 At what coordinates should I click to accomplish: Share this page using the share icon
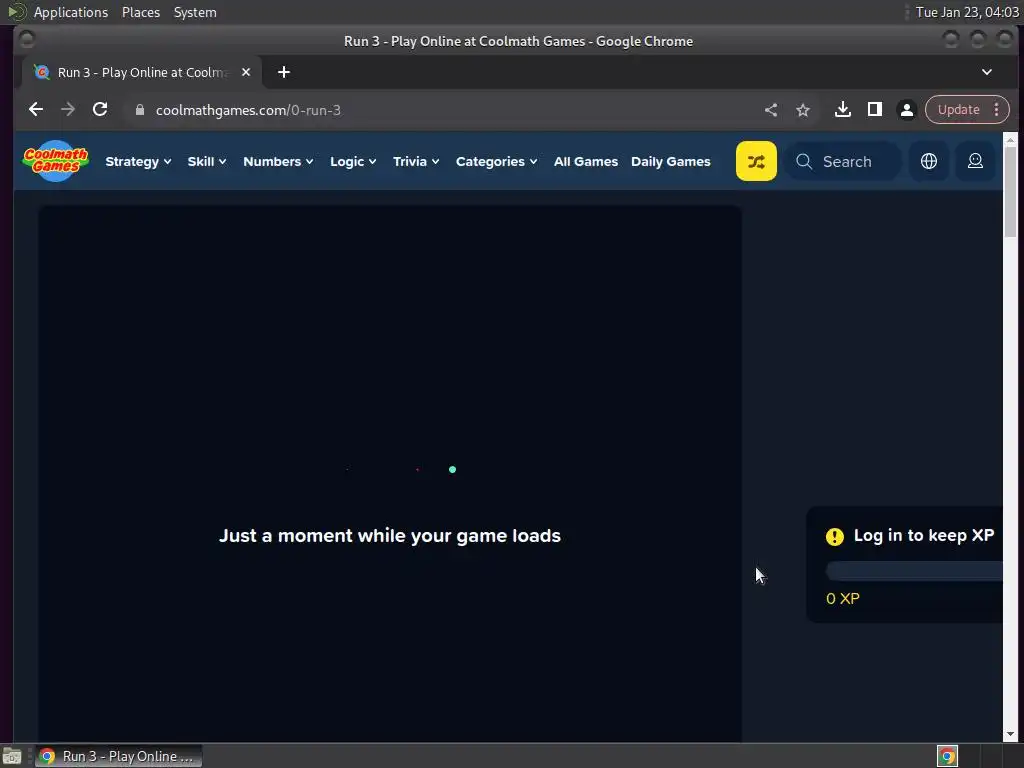point(771,110)
